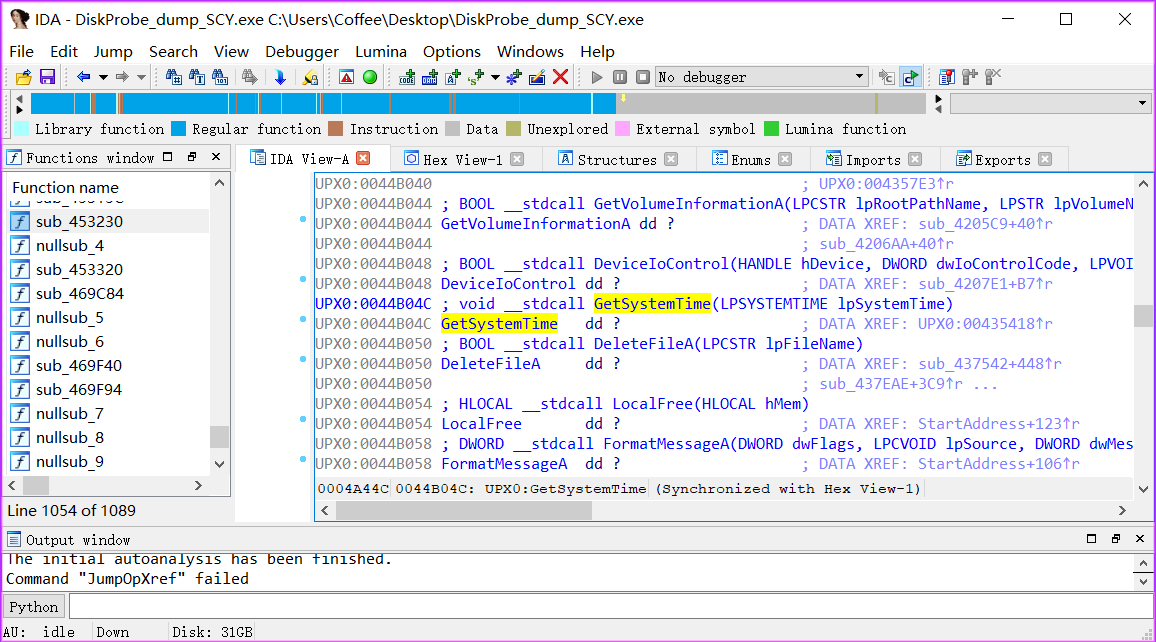
Task: Open the Jump menu
Action: 113,52
